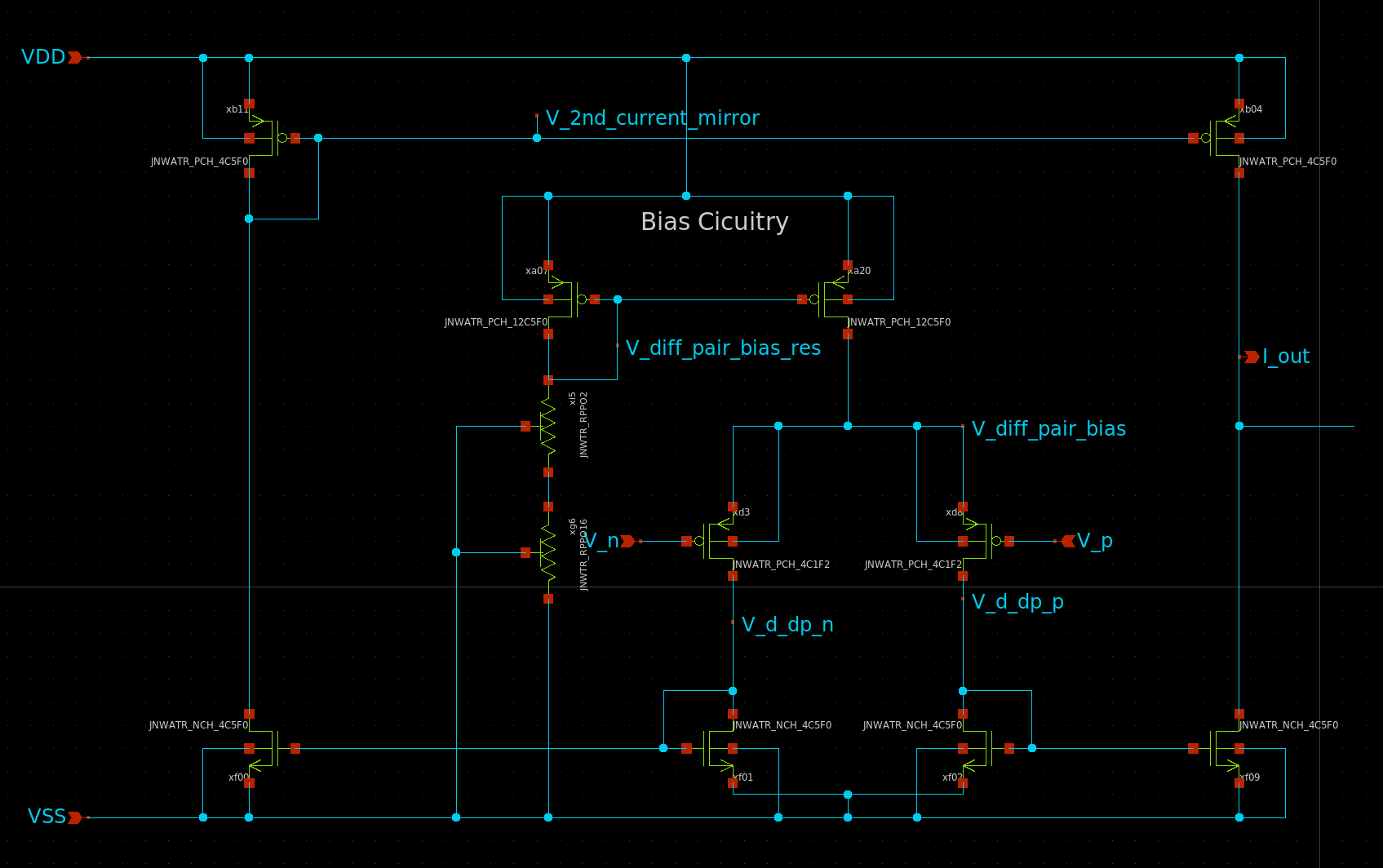The image size is (1383, 868).
Task: Click the xa20 PMOS transistor in bias circuitry
Action: click(828, 299)
